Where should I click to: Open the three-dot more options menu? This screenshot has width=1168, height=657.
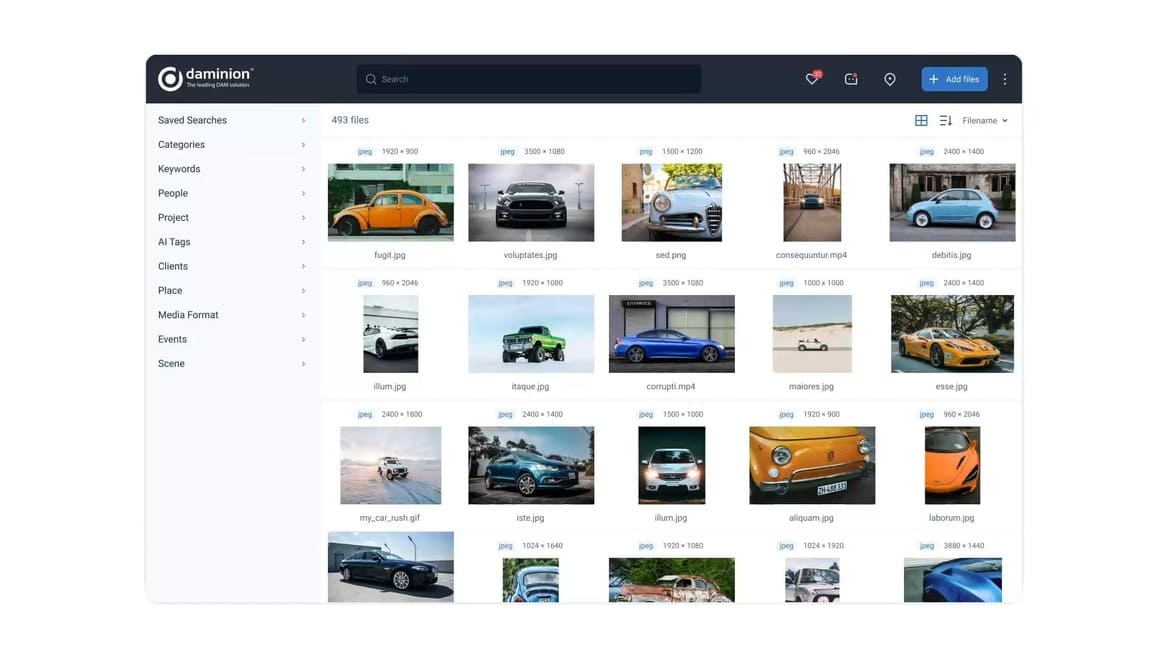point(1005,79)
